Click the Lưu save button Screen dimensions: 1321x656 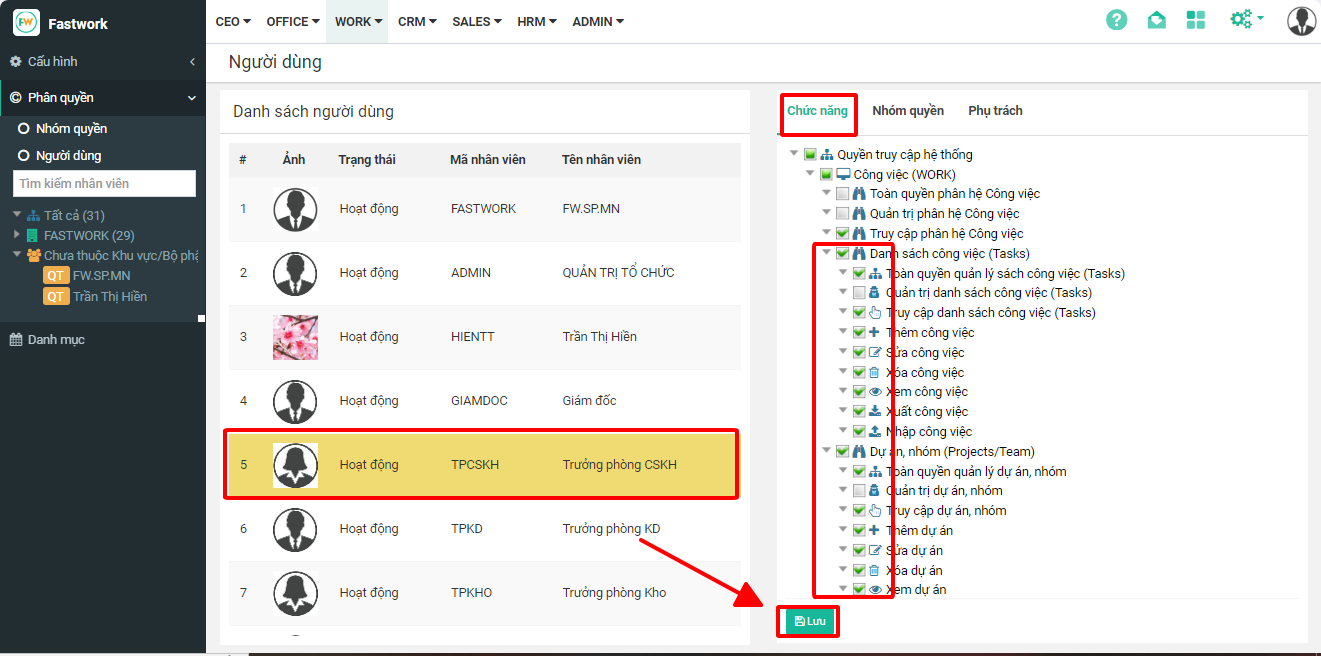click(x=808, y=621)
